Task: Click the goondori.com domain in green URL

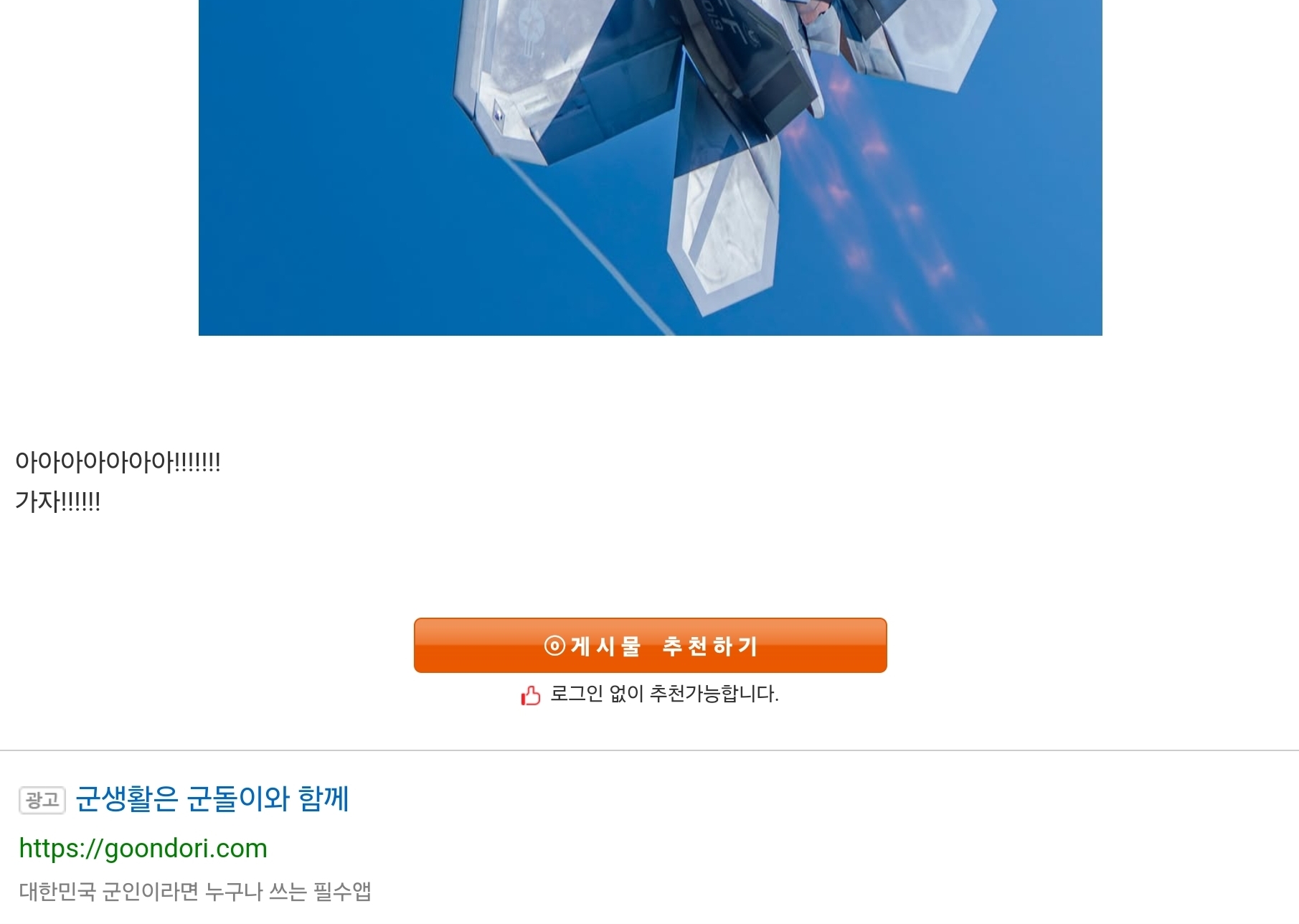Action: (x=186, y=848)
